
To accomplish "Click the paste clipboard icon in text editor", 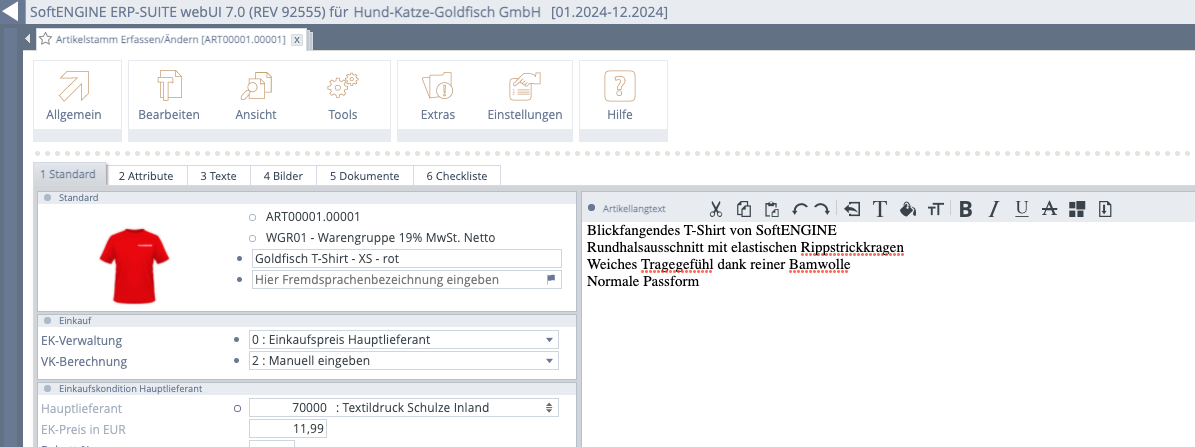I will click(771, 209).
